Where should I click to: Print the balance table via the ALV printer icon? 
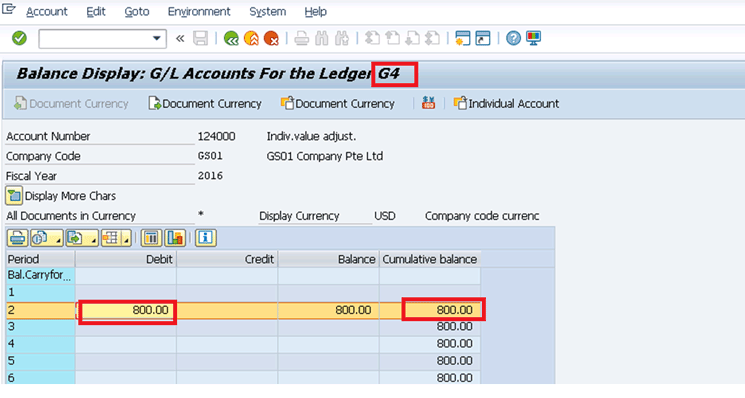click(x=18, y=238)
